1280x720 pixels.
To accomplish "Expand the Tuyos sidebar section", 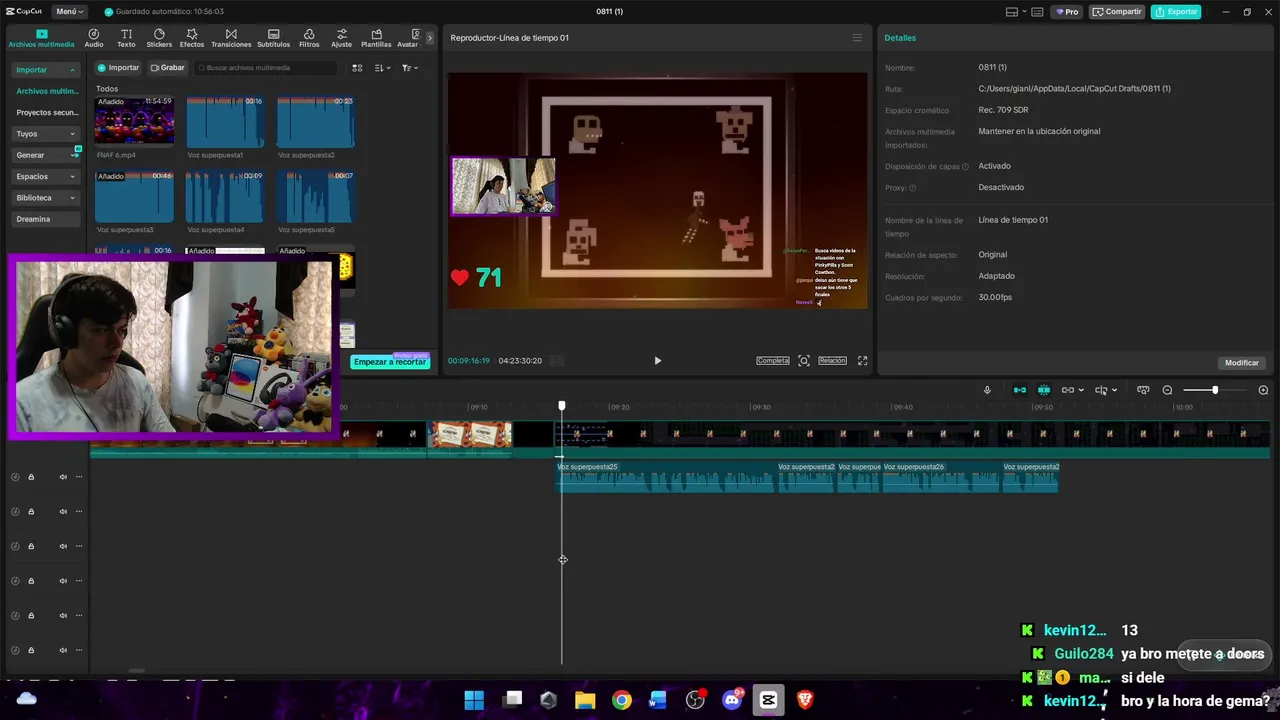I will [x=72, y=134].
